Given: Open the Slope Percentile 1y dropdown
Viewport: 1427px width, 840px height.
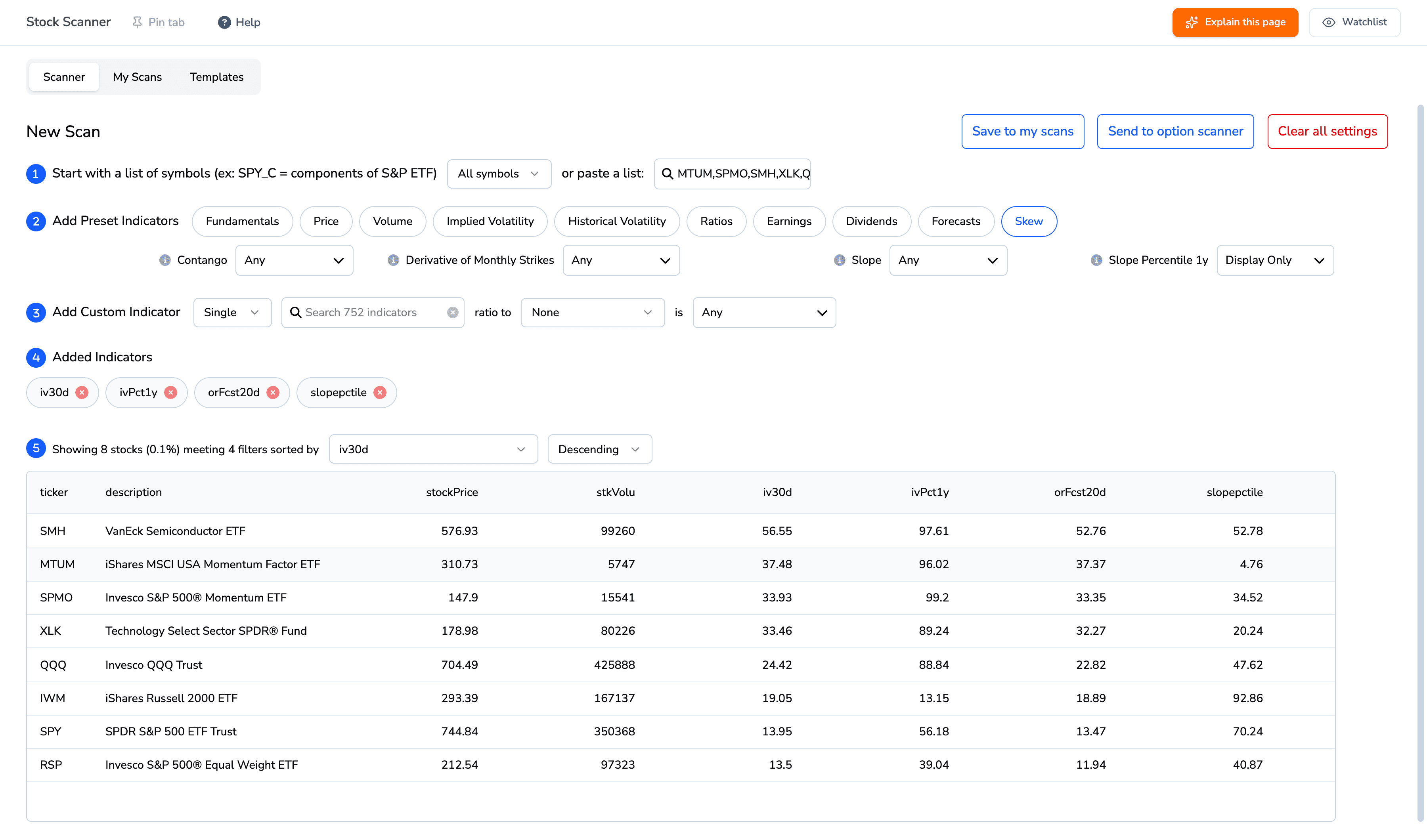Looking at the screenshot, I should (1275, 260).
